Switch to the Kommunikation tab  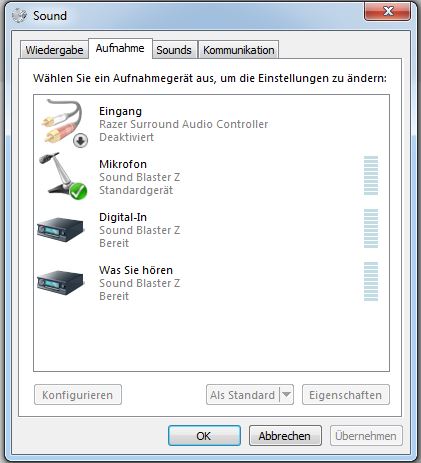pyautogui.click(x=239, y=50)
